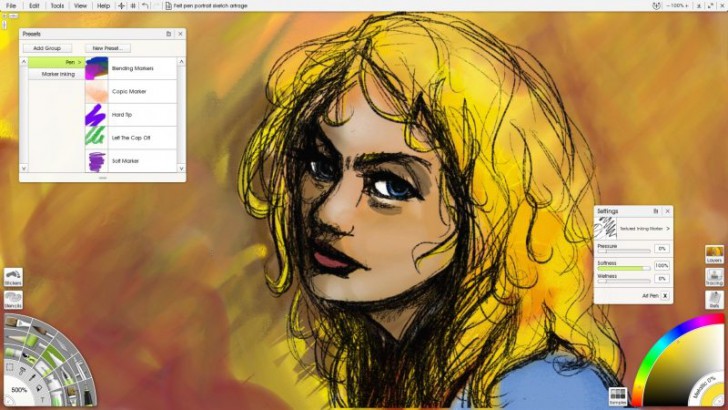Open the Refs panel
The height and width of the screenshot is (410, 728).
click(714, 300)
